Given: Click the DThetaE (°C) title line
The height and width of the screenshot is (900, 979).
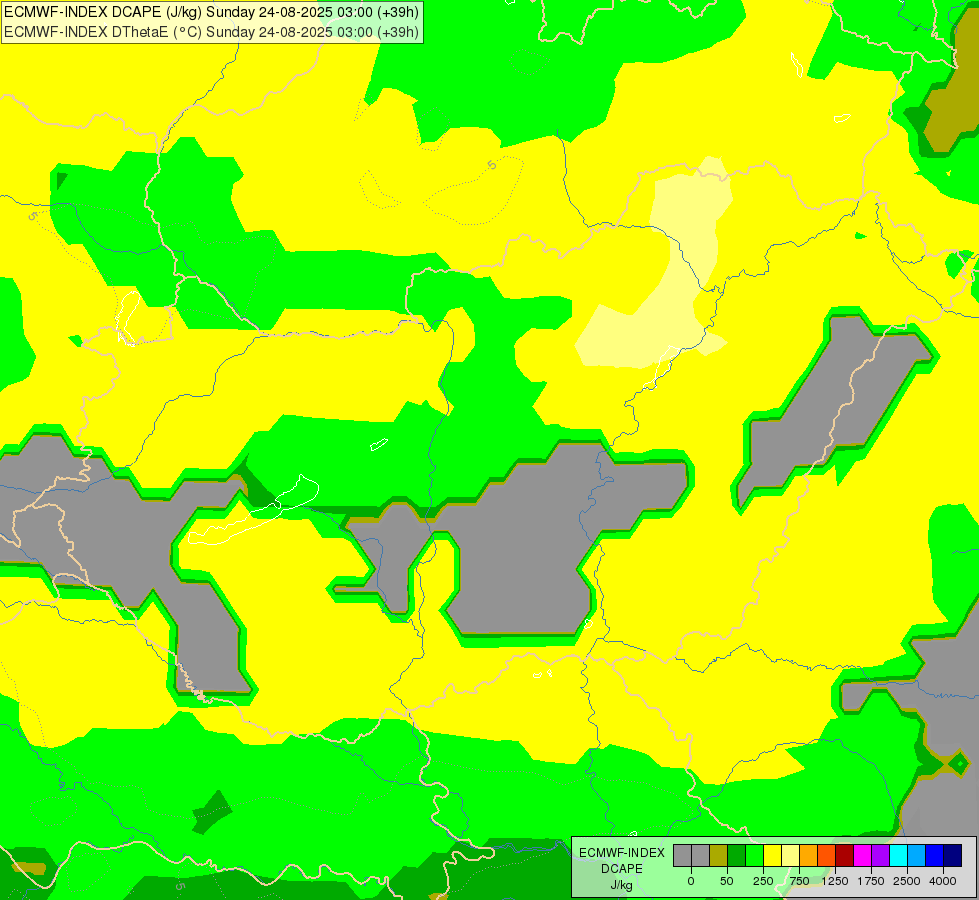Looking at the screenshot, I should pyautogui.click(x=212, y=32).
